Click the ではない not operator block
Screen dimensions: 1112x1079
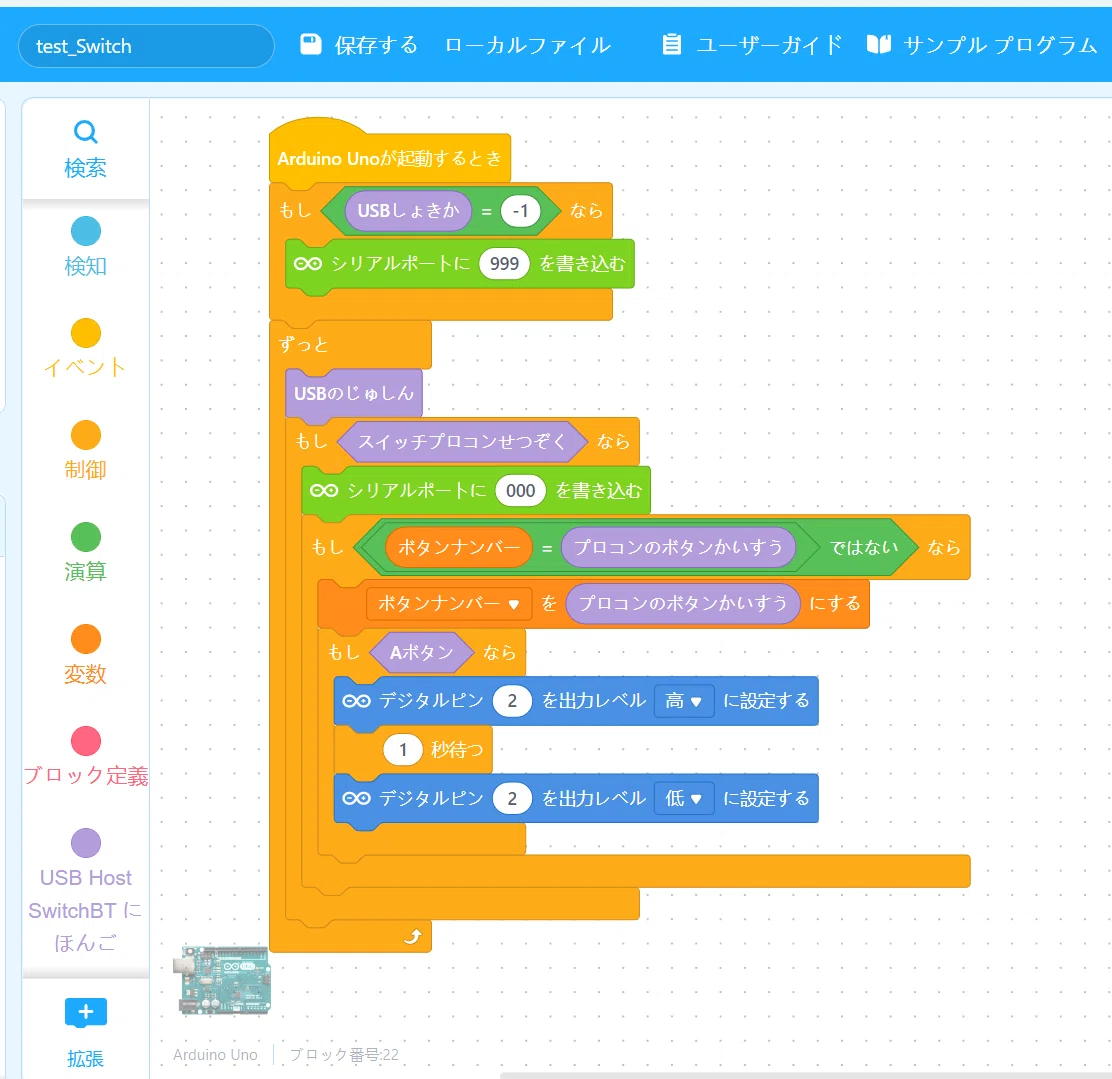click(x=864, y=548)
